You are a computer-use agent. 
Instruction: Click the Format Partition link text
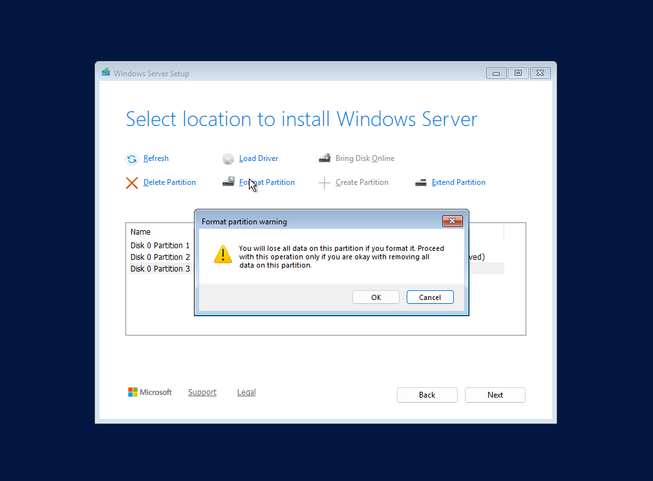267,182
